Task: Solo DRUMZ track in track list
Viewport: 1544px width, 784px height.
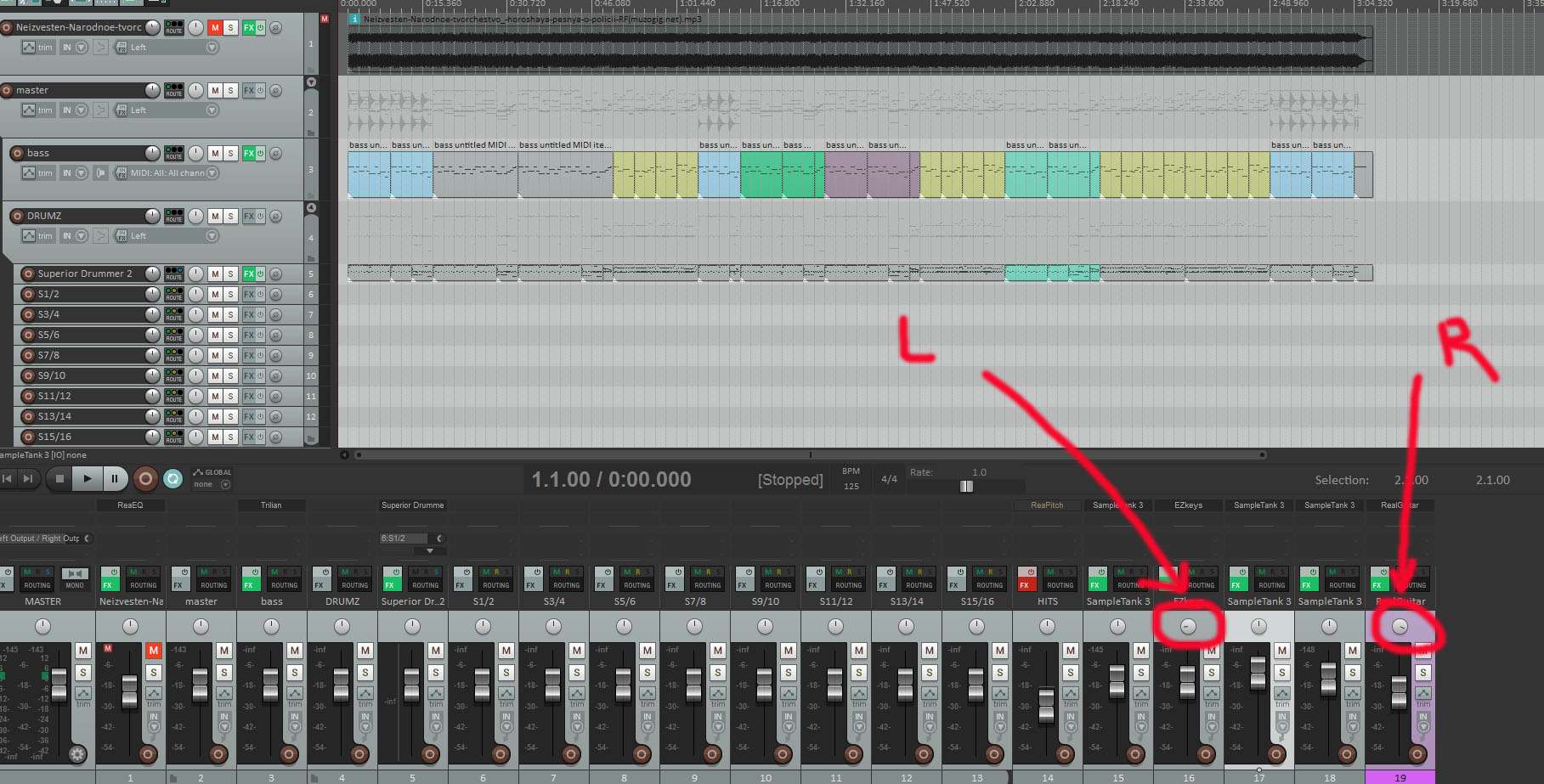Action: point(230,216)
